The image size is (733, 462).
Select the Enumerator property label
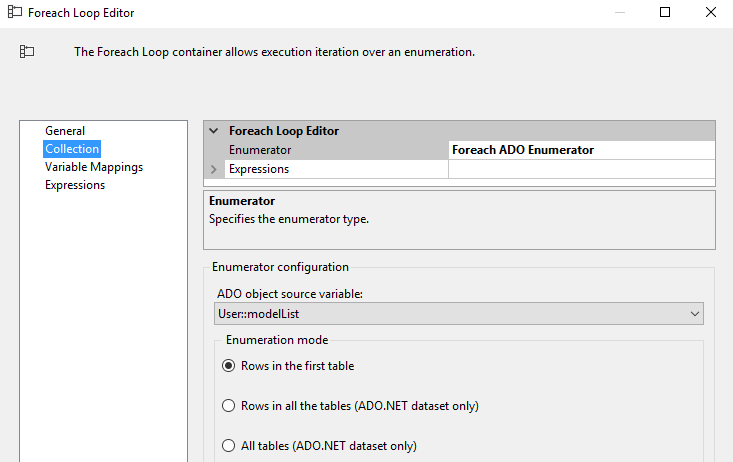pyautogui.click(x=260, y=150)
